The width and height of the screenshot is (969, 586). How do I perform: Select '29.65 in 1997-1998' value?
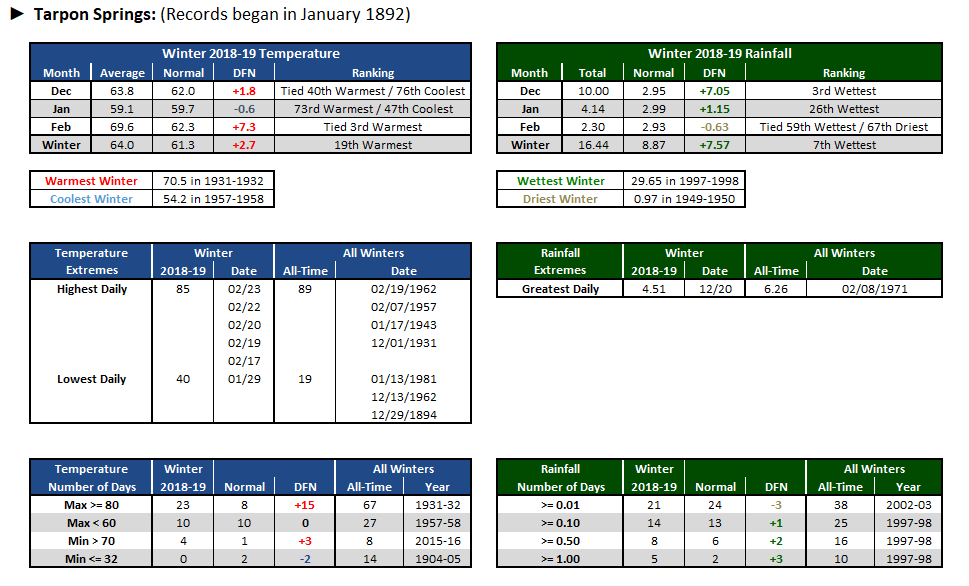[x=685, y=180]
